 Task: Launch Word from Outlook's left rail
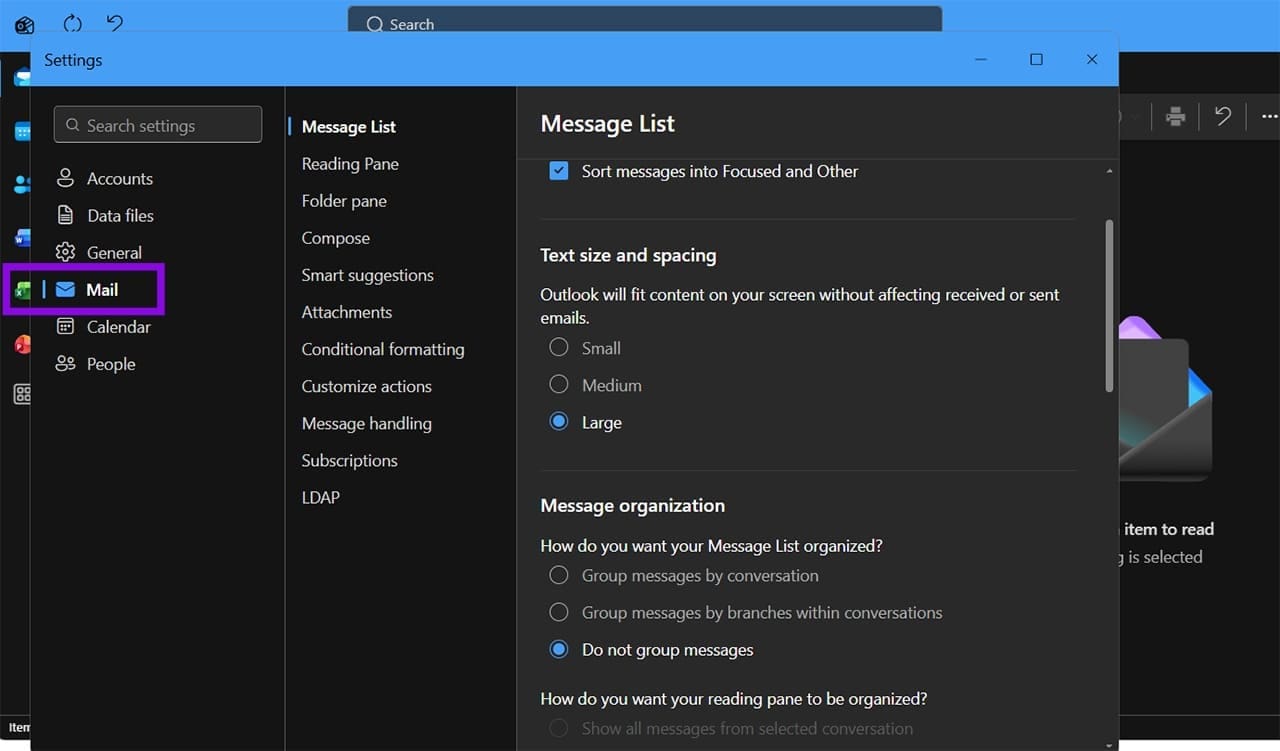tap(22, 238)
